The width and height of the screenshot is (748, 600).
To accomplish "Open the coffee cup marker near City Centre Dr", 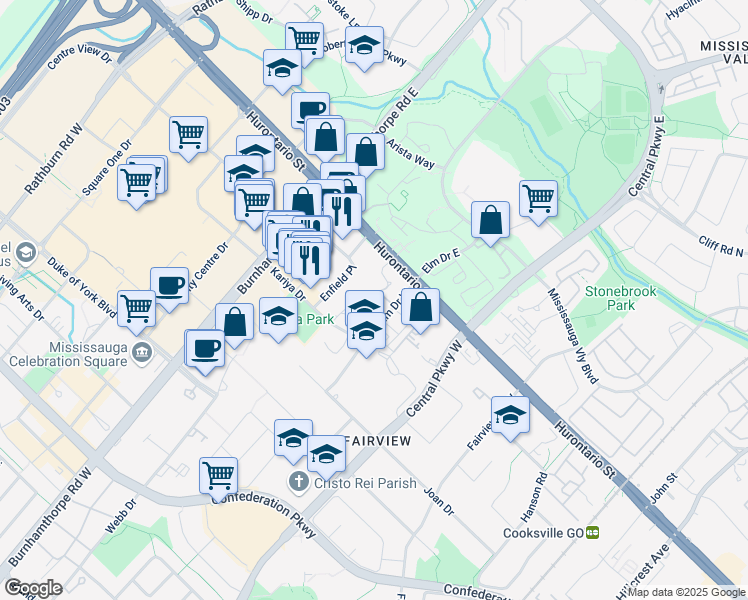I will click(x=169, y=286).
